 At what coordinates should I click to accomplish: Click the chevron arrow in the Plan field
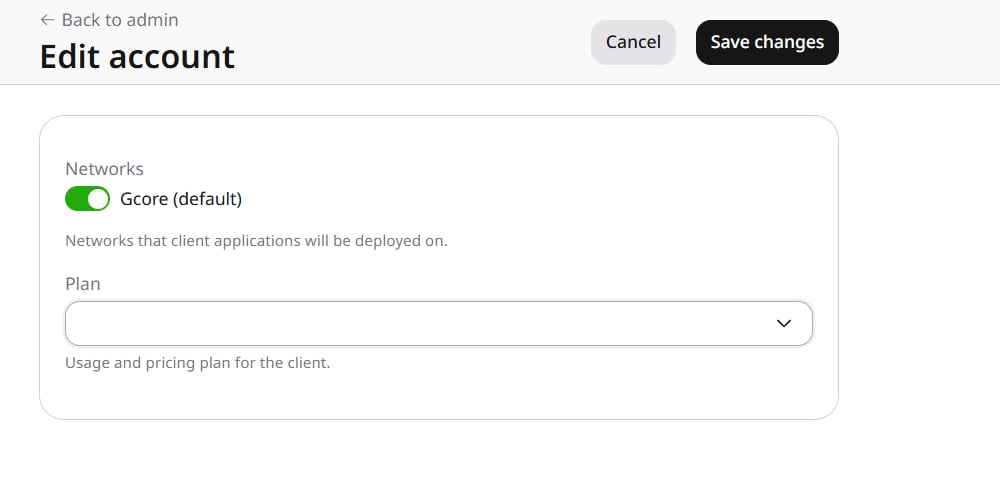[x=784, y=323]
